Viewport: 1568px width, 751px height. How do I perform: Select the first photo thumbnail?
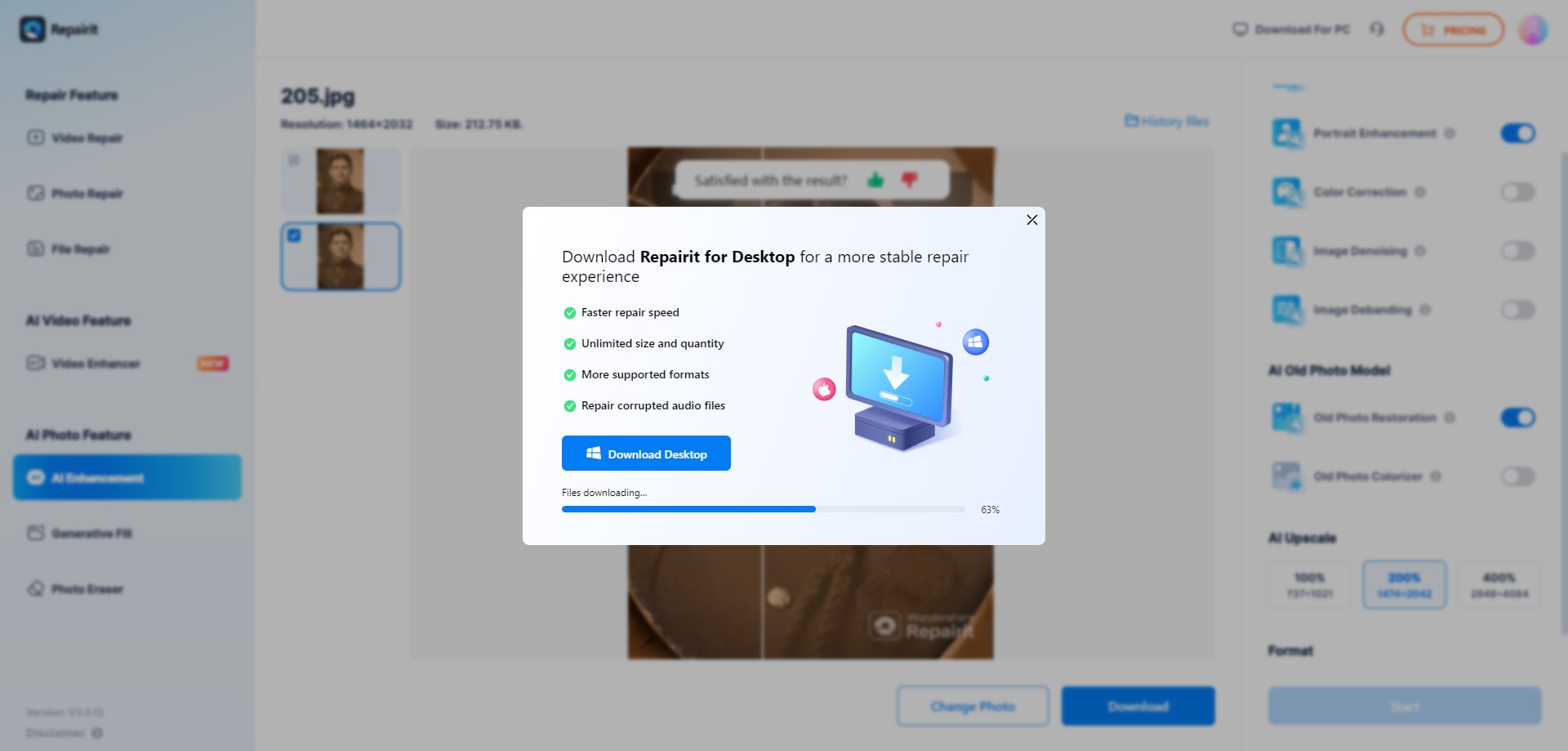[x=341, y=181]
